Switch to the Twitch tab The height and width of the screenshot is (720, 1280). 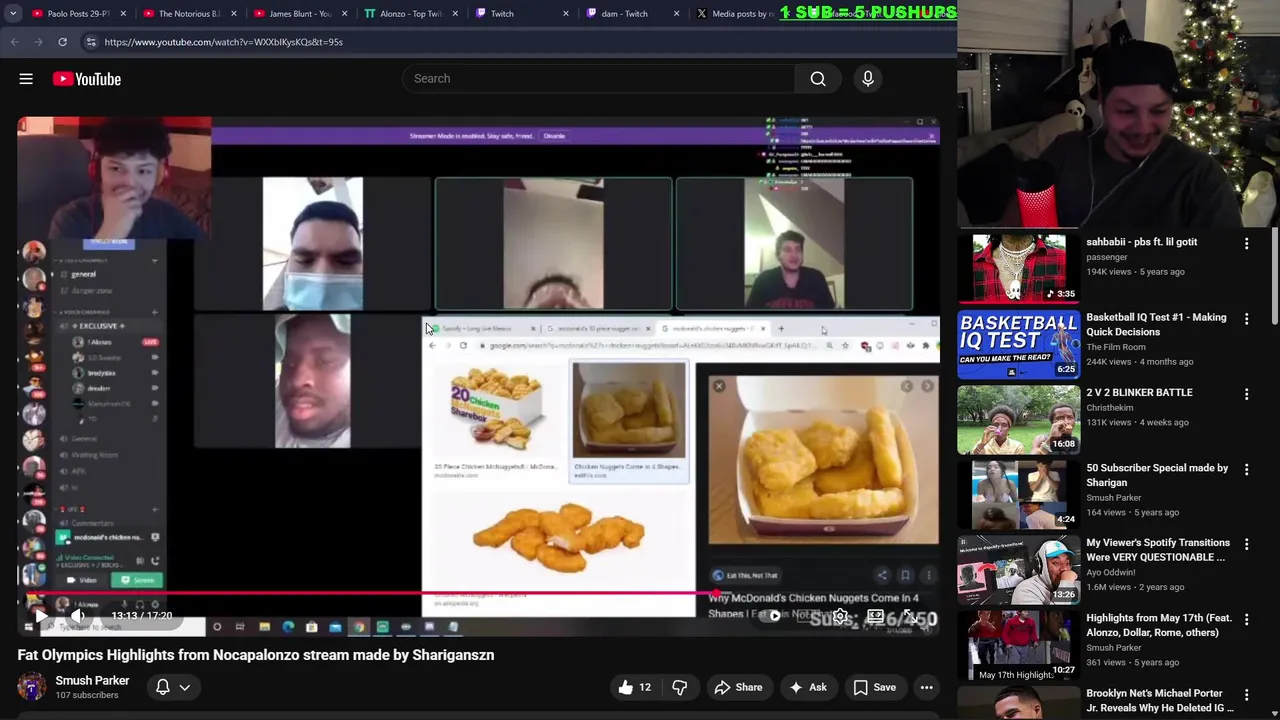point(520,14)
